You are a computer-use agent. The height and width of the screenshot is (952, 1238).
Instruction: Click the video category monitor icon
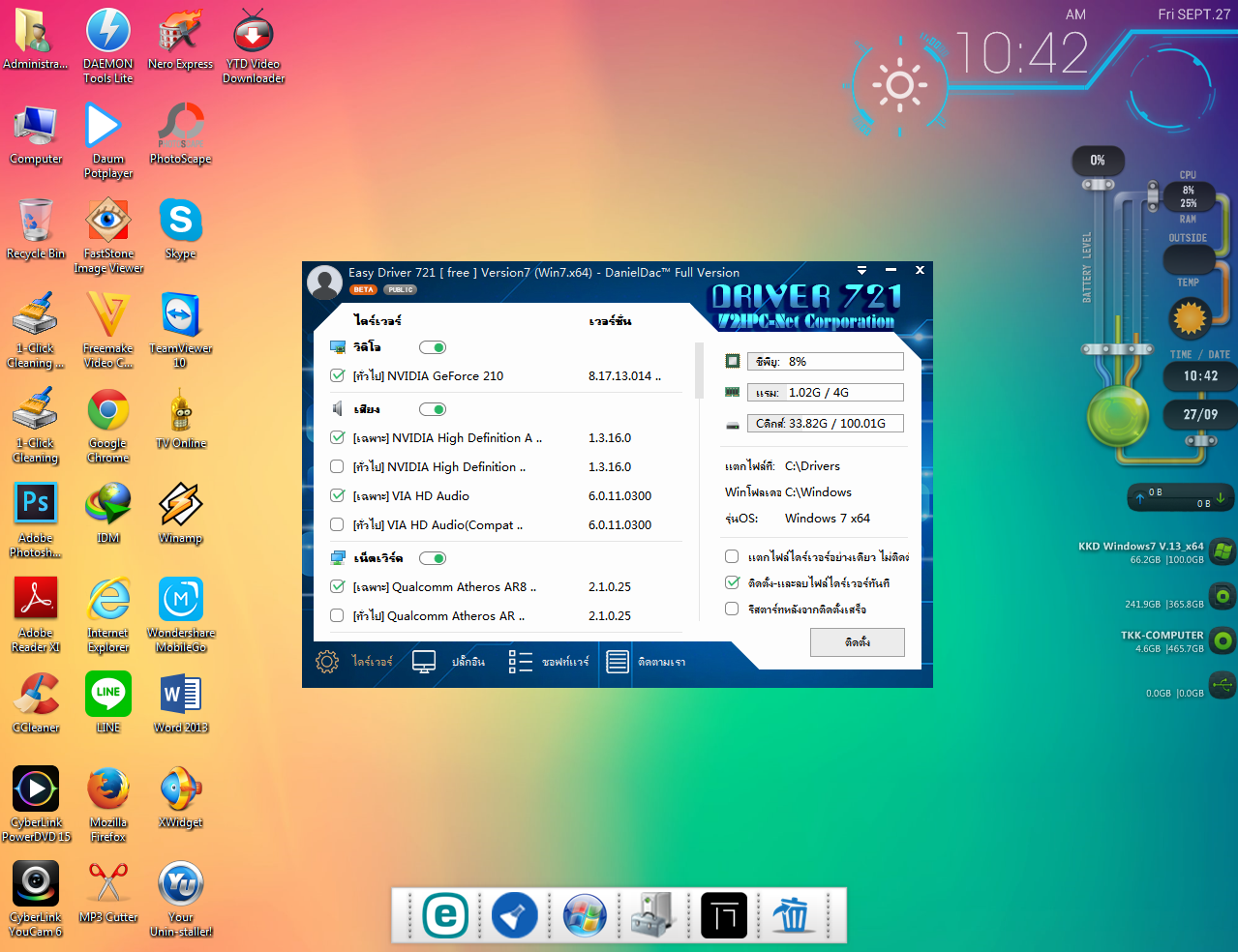(338, 346)
